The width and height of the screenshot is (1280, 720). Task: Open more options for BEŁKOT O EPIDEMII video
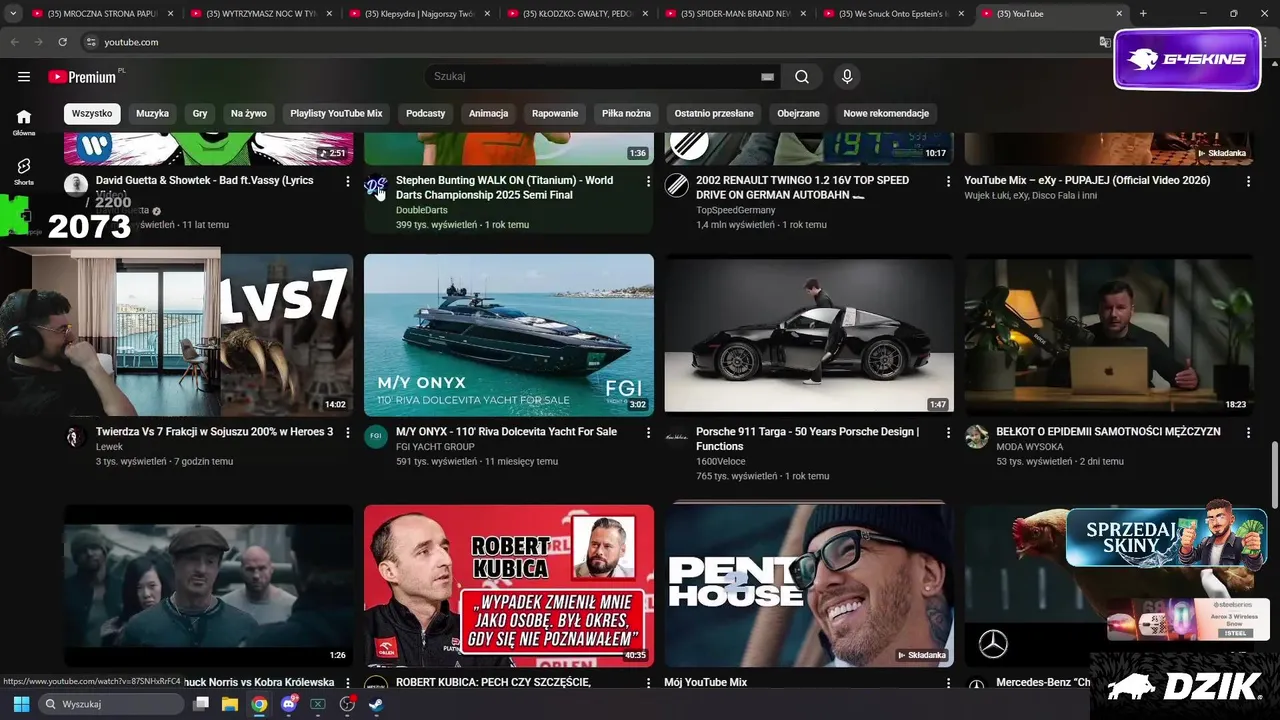point(1248,432)
